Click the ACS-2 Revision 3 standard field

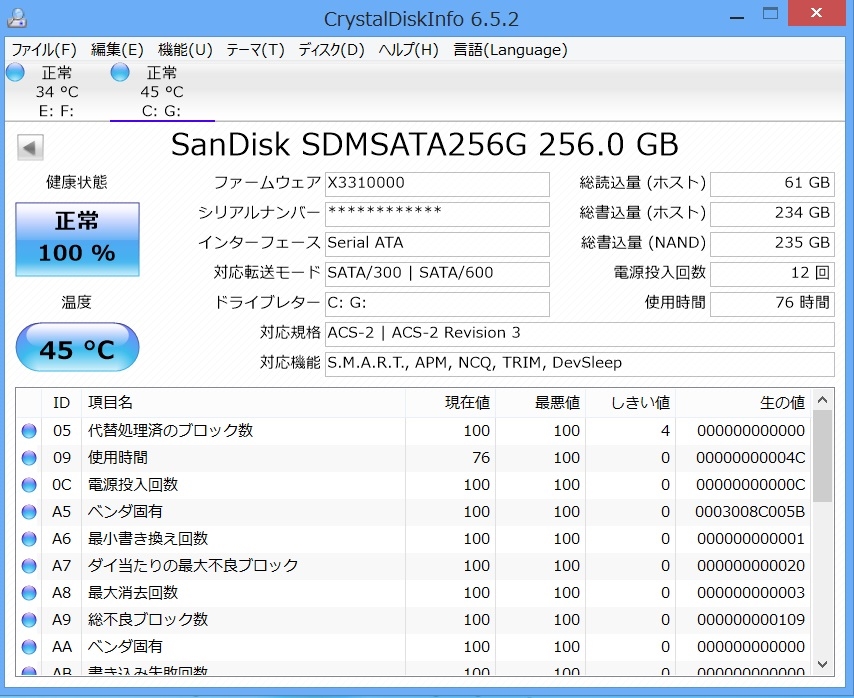coord(580,334)
